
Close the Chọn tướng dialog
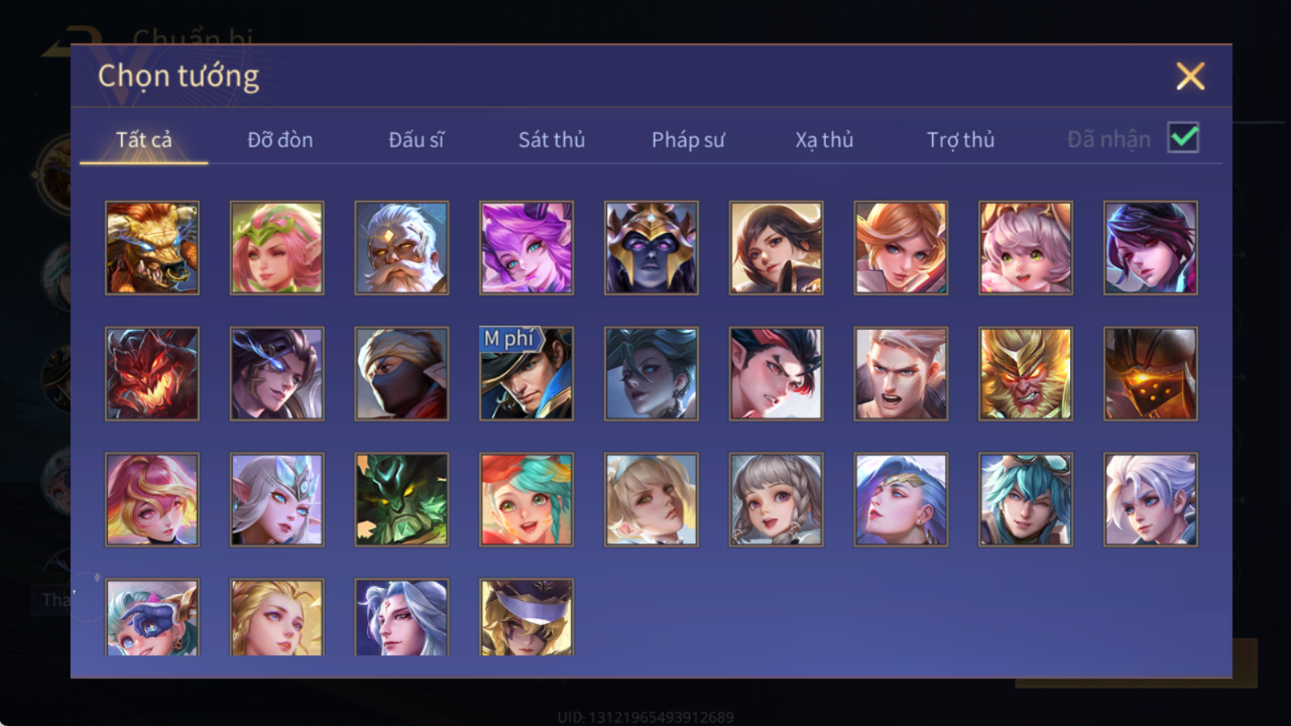pyautogui.click(x=1190, y=76)
